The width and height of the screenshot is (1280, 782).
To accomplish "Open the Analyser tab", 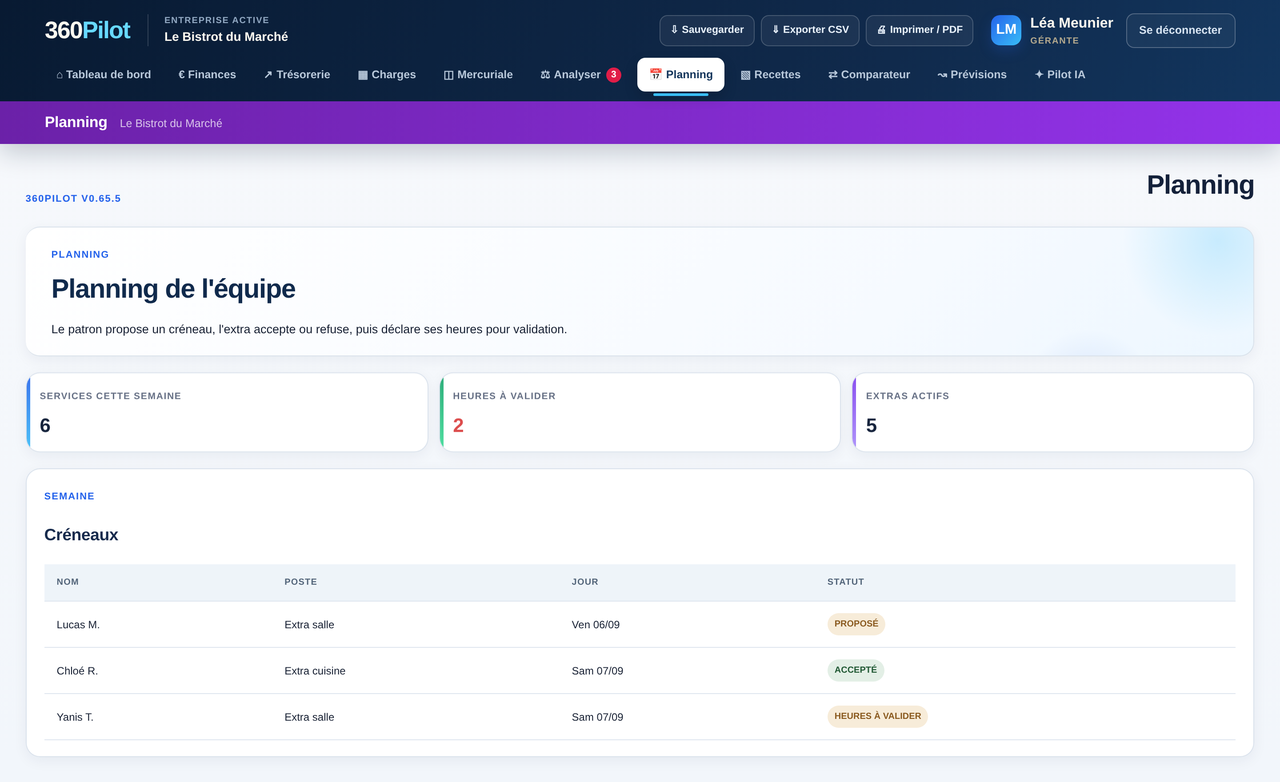I will click(580, 75).
